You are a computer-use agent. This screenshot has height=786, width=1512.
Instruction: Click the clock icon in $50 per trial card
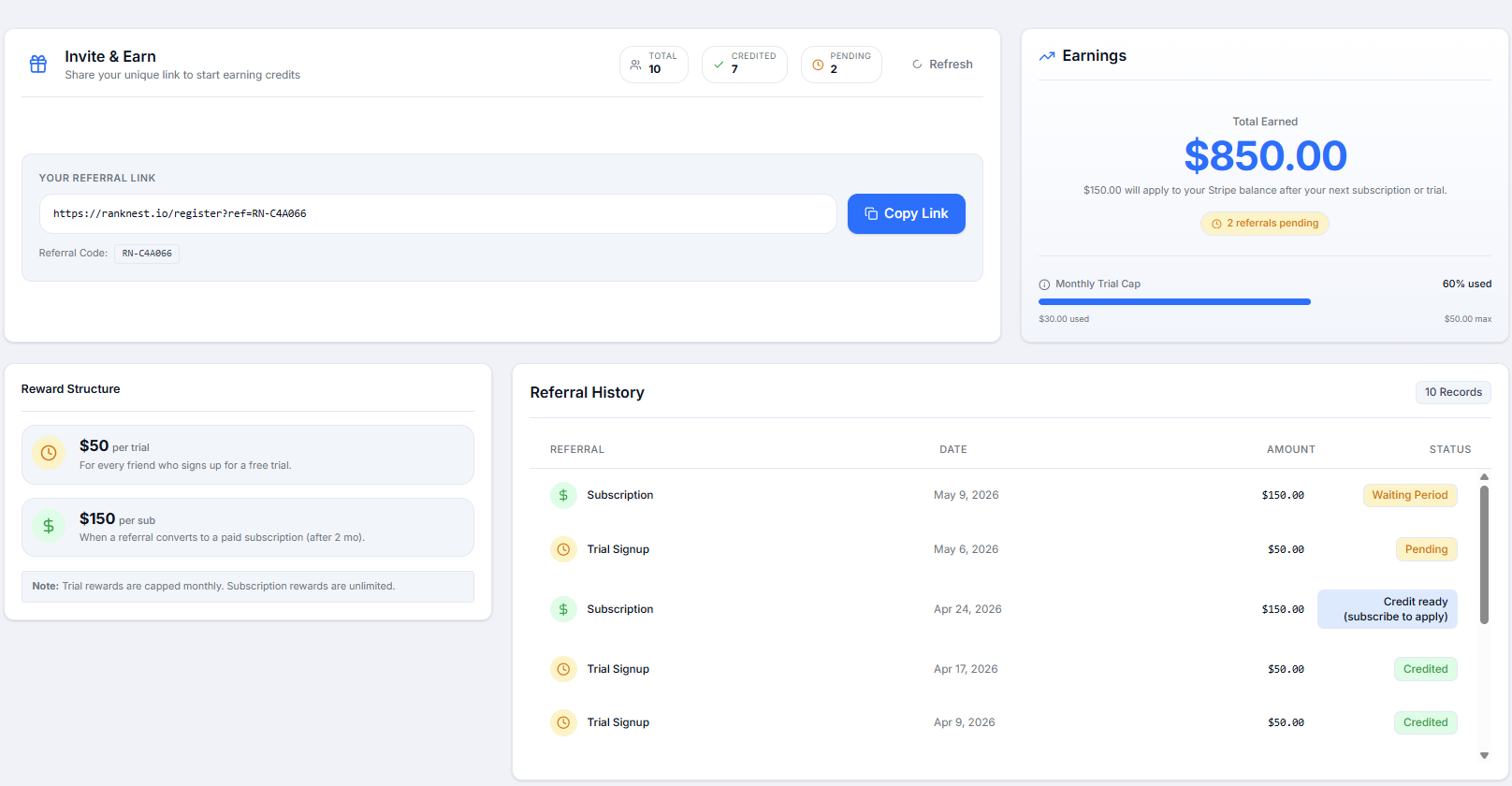click(x=49, y=453)
